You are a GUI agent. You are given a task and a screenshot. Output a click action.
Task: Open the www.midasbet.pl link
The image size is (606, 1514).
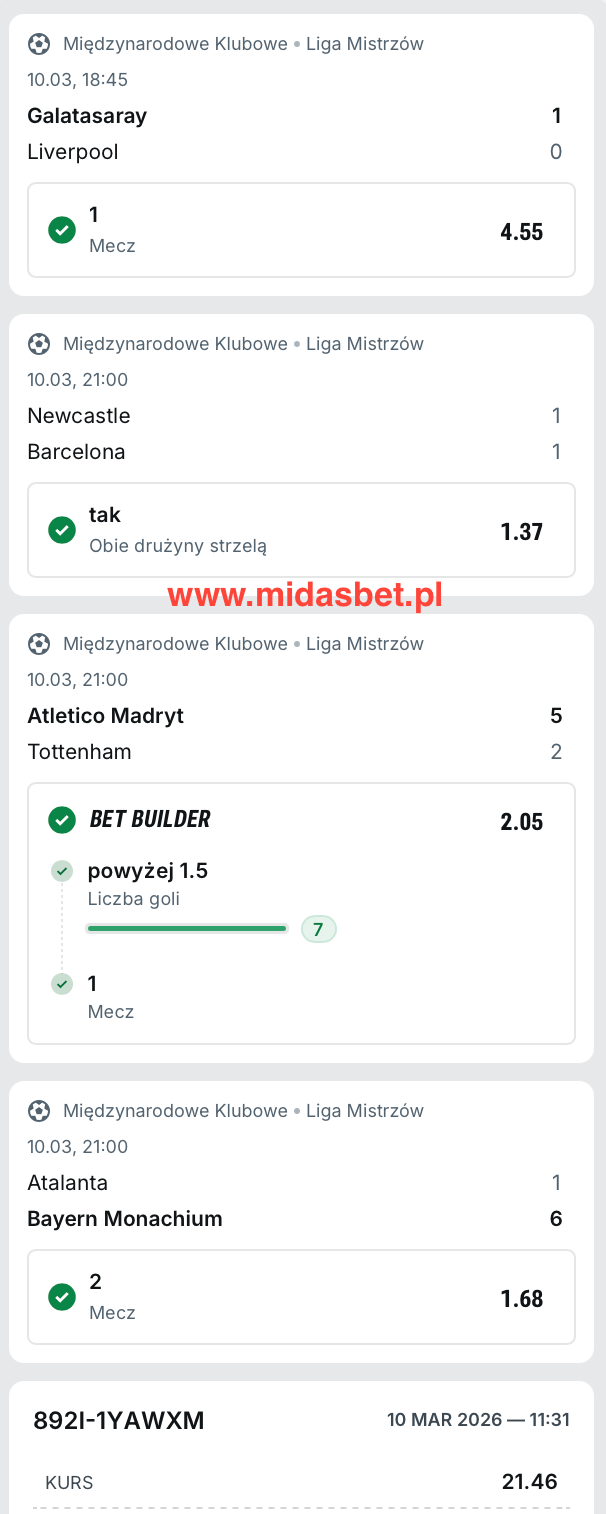pos(305,596)
